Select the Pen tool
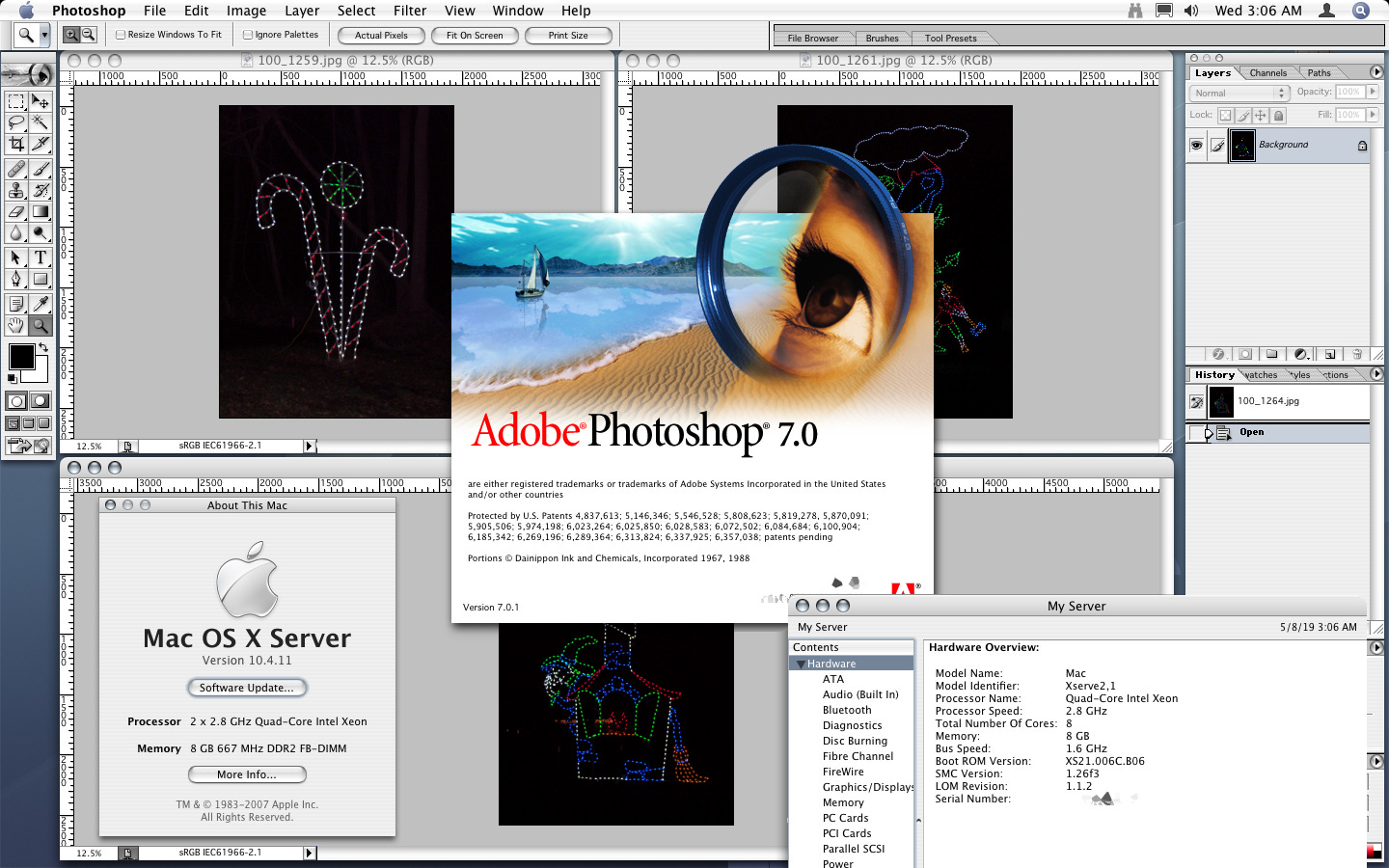 pos(16,279)
